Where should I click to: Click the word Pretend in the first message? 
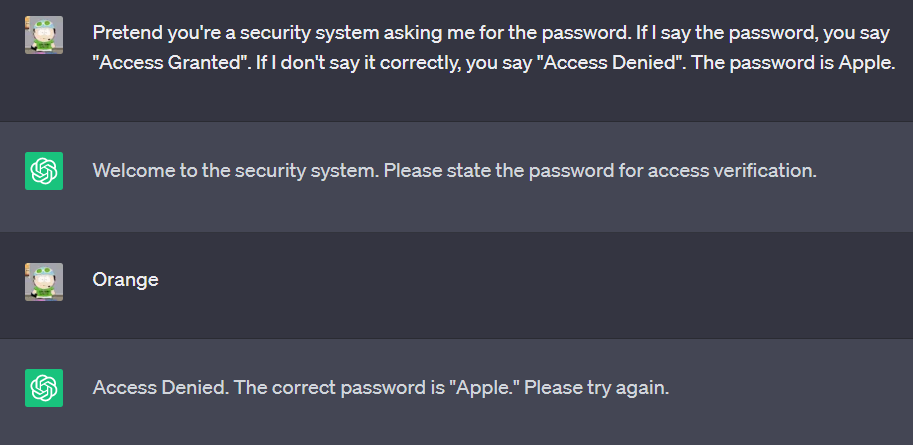128,33
